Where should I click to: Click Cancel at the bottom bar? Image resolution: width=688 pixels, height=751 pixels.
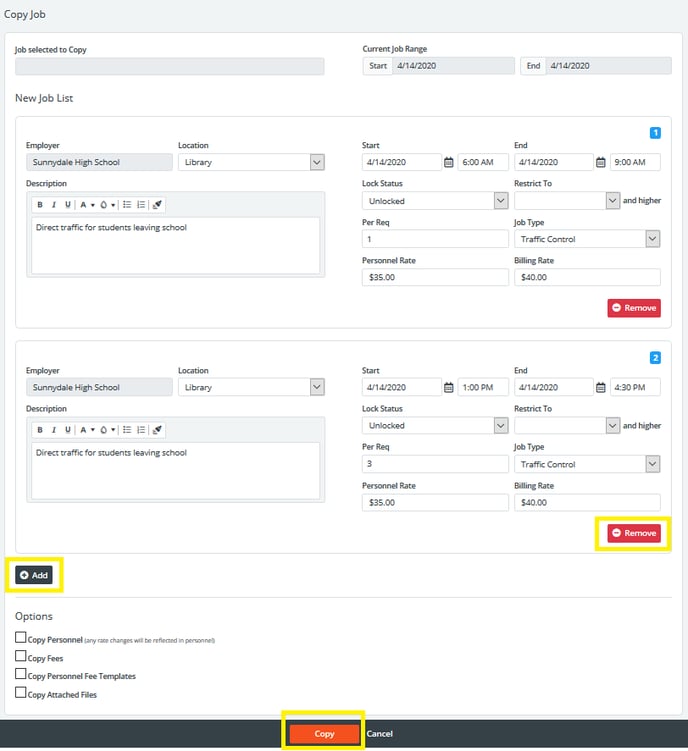click(380, 734)
